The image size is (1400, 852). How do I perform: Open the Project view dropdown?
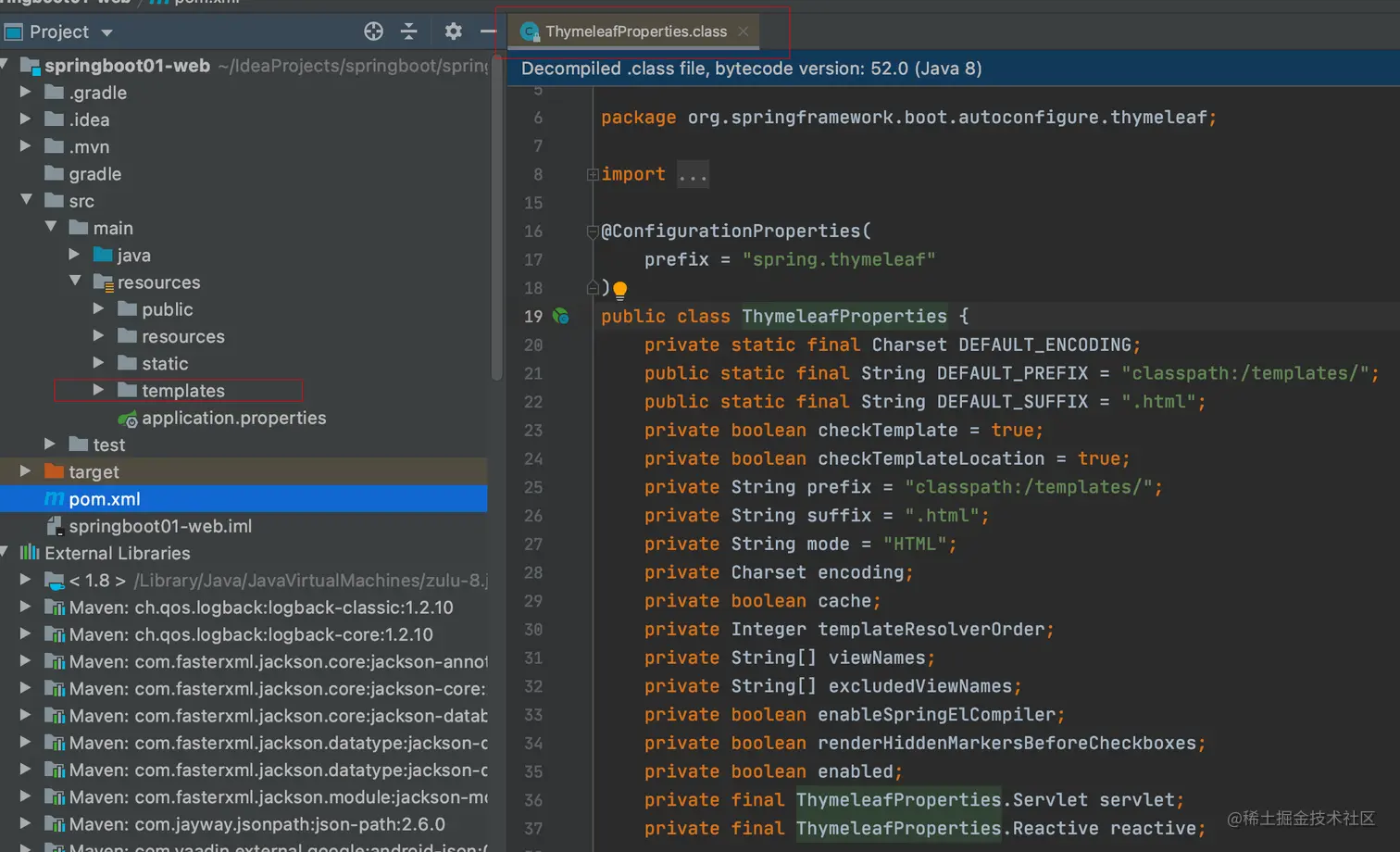[106, 32]
